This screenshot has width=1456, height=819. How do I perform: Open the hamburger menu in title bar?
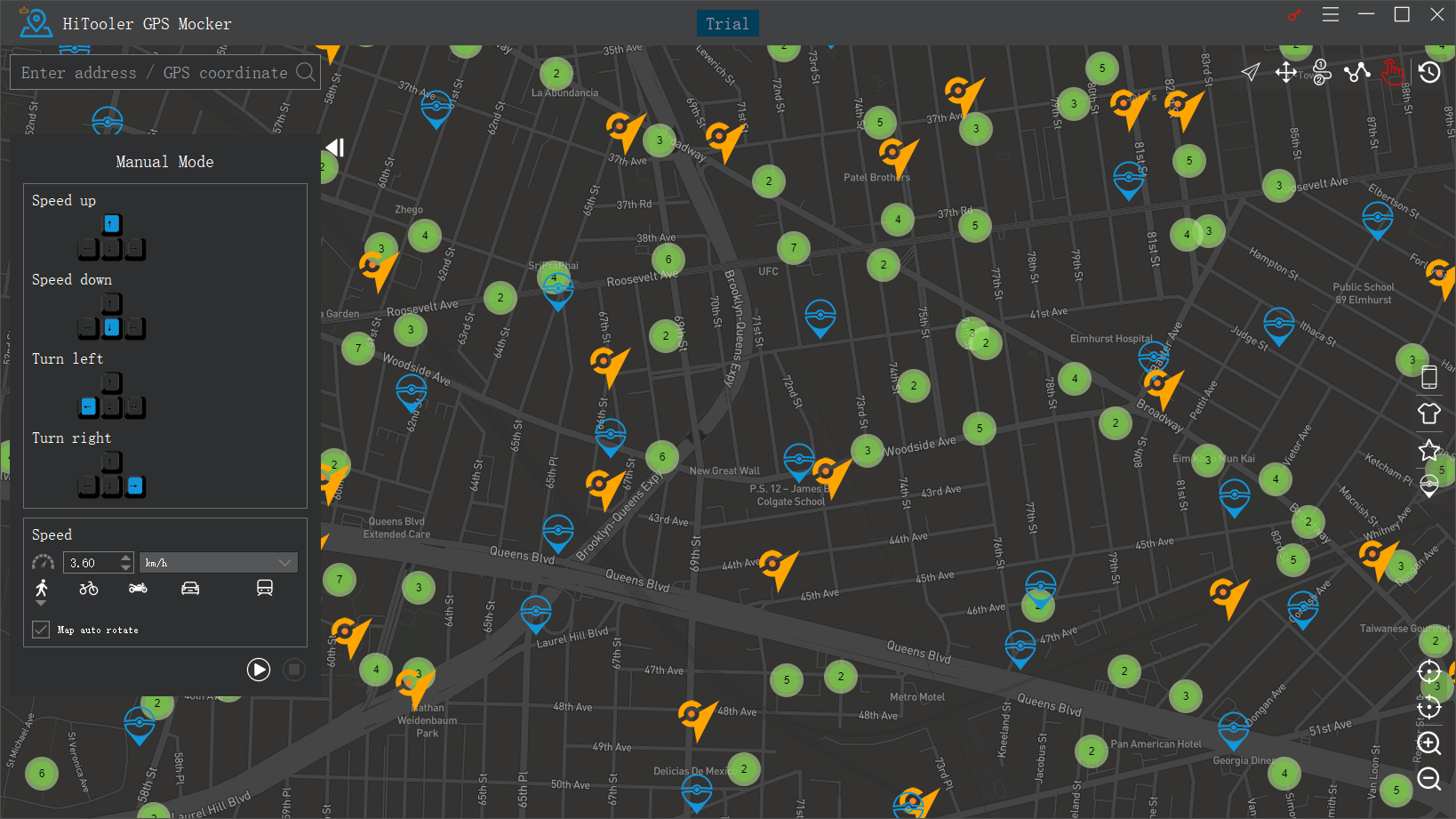coord(1330,14)
